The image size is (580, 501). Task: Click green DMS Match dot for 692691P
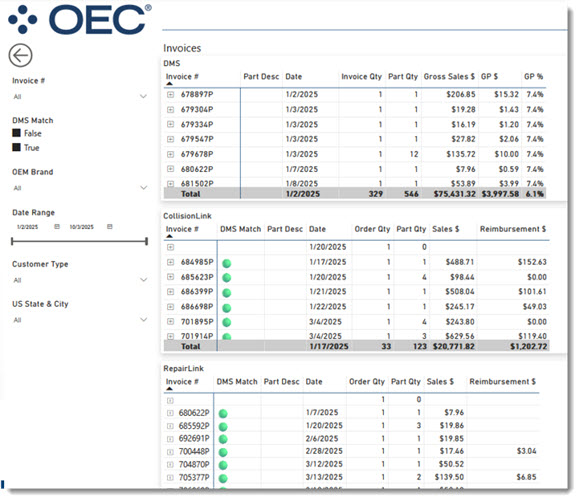coord(223,440)
